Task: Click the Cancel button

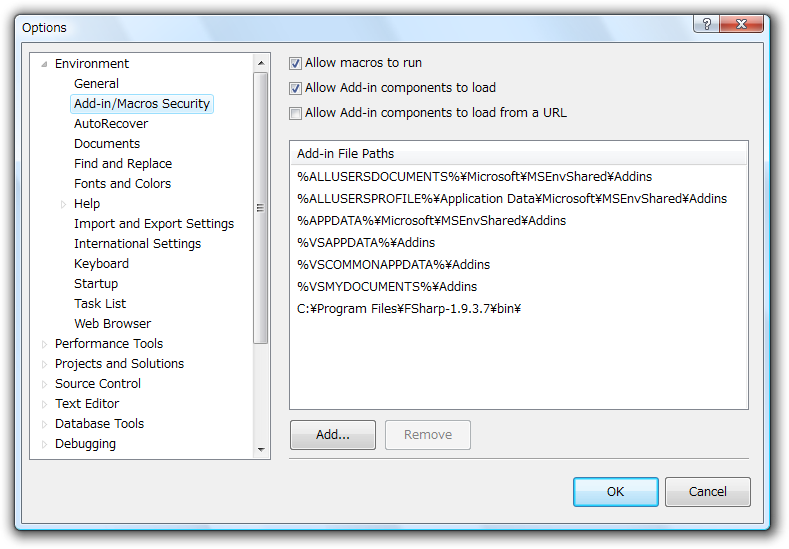Action: click(x=707, y=492)
